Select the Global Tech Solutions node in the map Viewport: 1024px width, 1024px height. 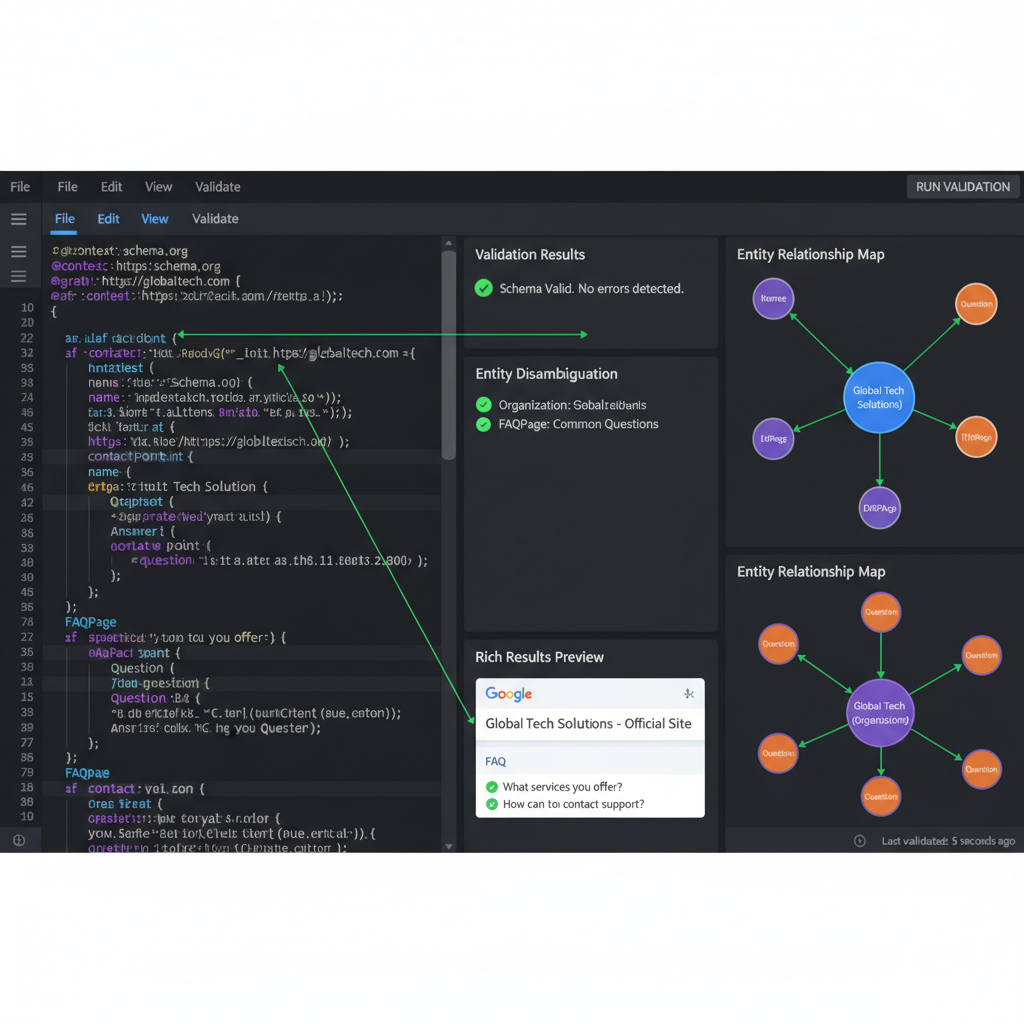click(878, 397)
